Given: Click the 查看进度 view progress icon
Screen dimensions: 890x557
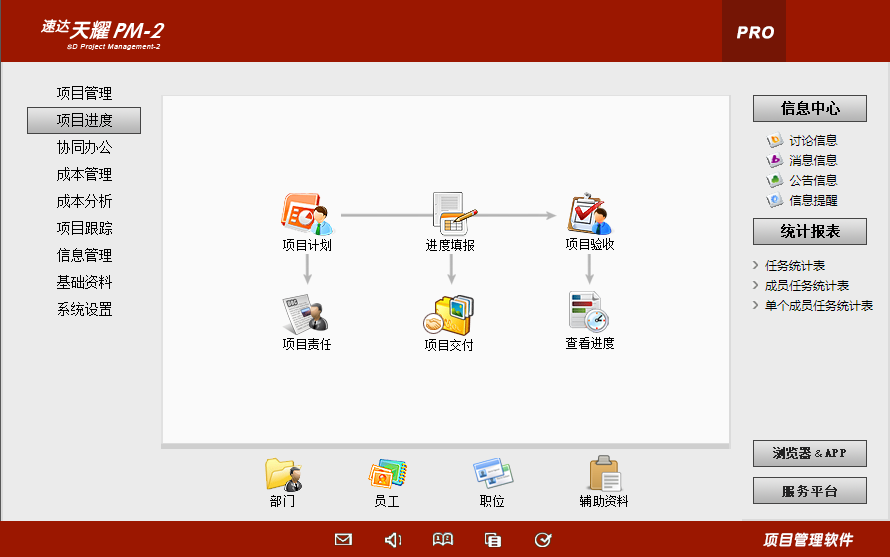Looking at the screenshot, I should click(589, 313).
